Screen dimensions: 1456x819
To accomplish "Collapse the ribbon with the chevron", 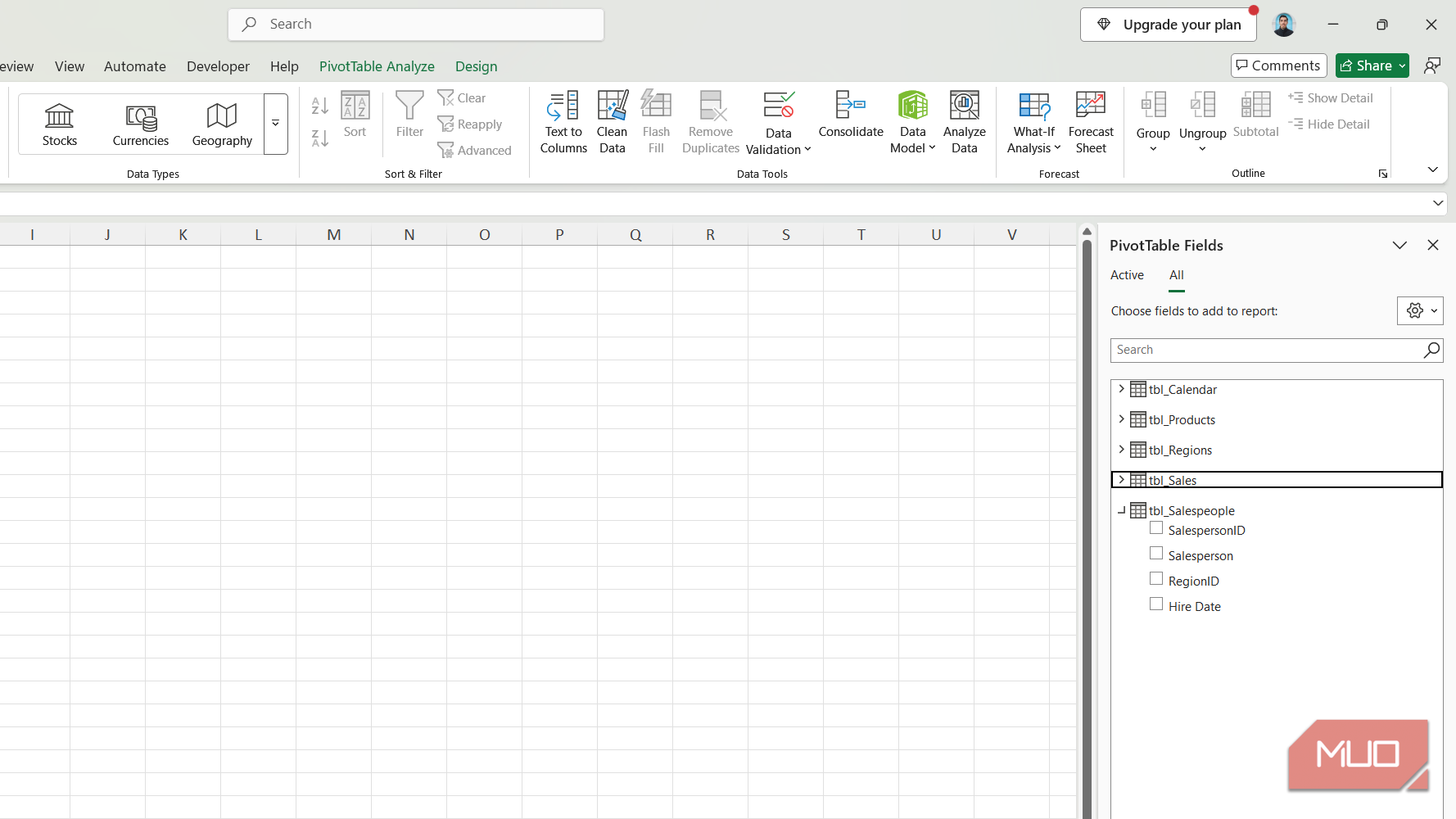I will coord(1432,170).
